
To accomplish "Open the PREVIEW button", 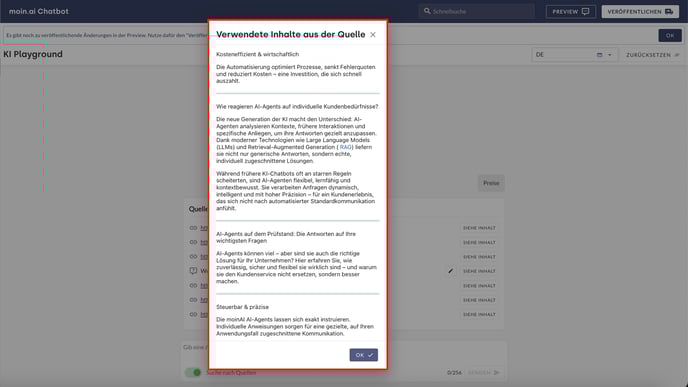I will [x=570, y=11].
